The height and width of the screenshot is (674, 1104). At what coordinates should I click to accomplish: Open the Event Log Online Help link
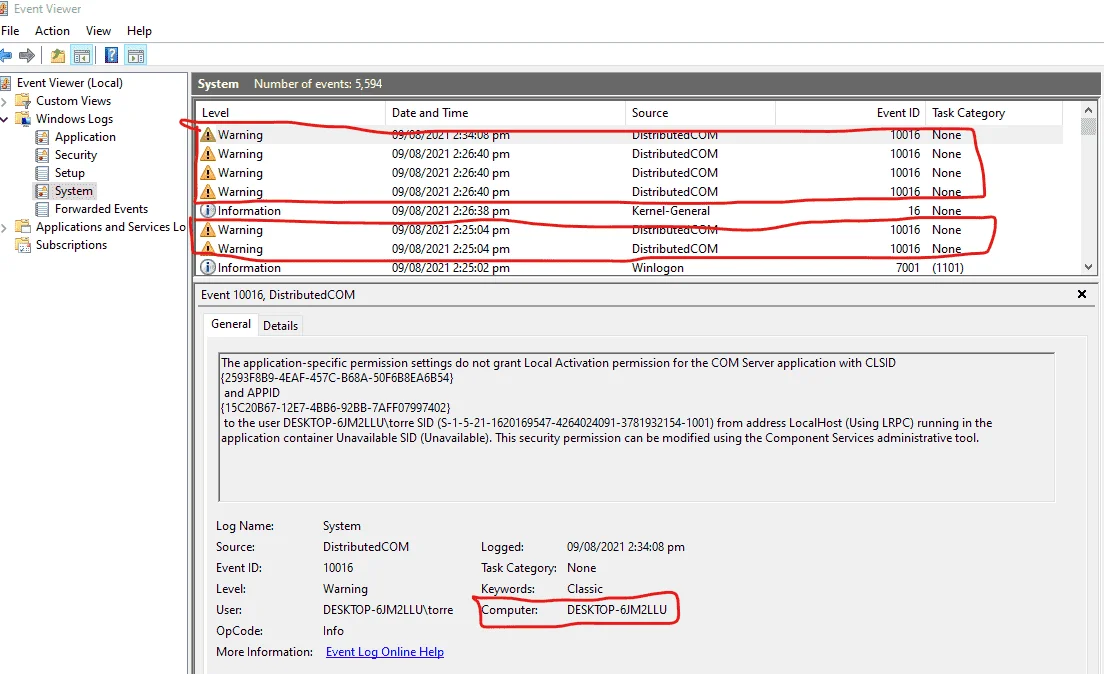384,652
